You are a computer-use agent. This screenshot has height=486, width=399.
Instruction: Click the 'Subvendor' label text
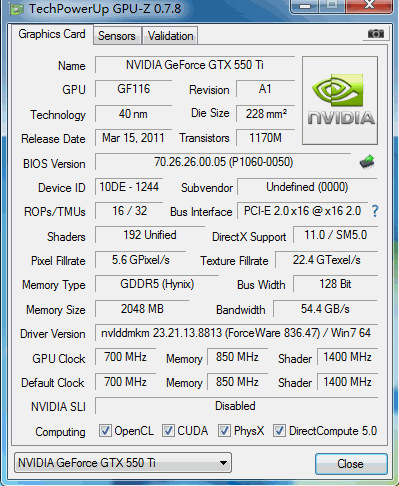207,188
